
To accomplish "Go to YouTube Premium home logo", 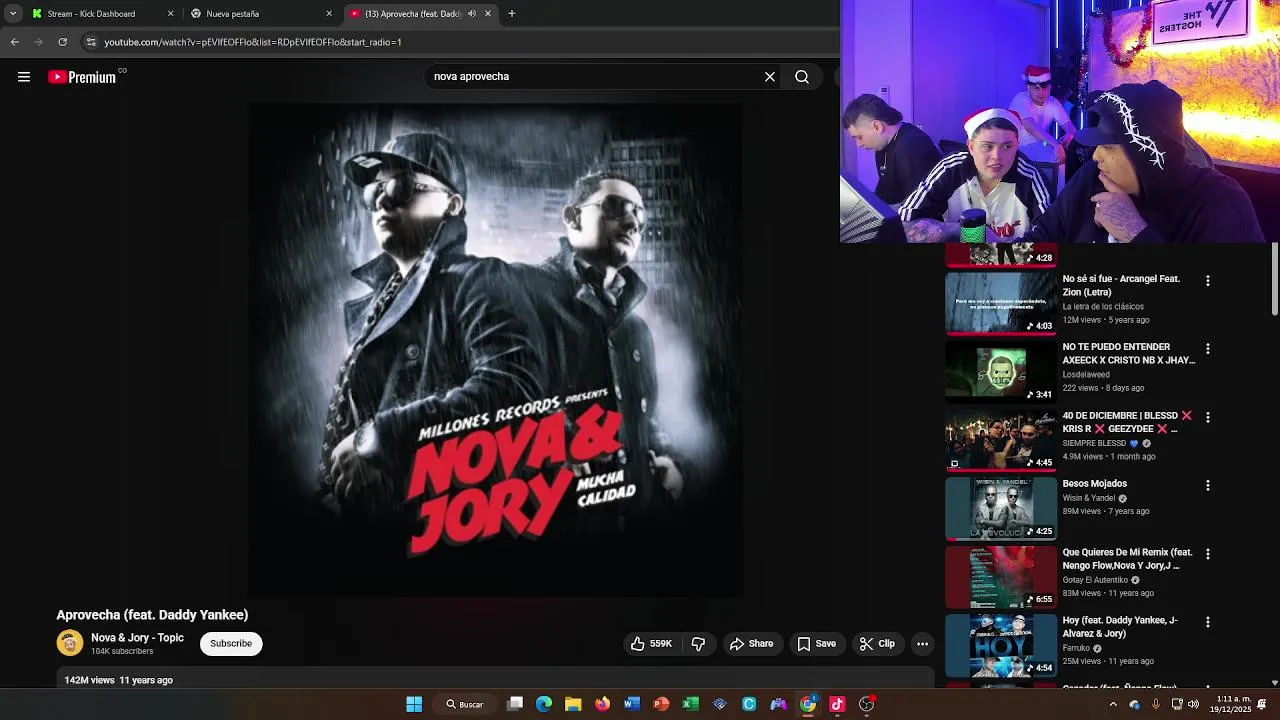I will [82, 77].
